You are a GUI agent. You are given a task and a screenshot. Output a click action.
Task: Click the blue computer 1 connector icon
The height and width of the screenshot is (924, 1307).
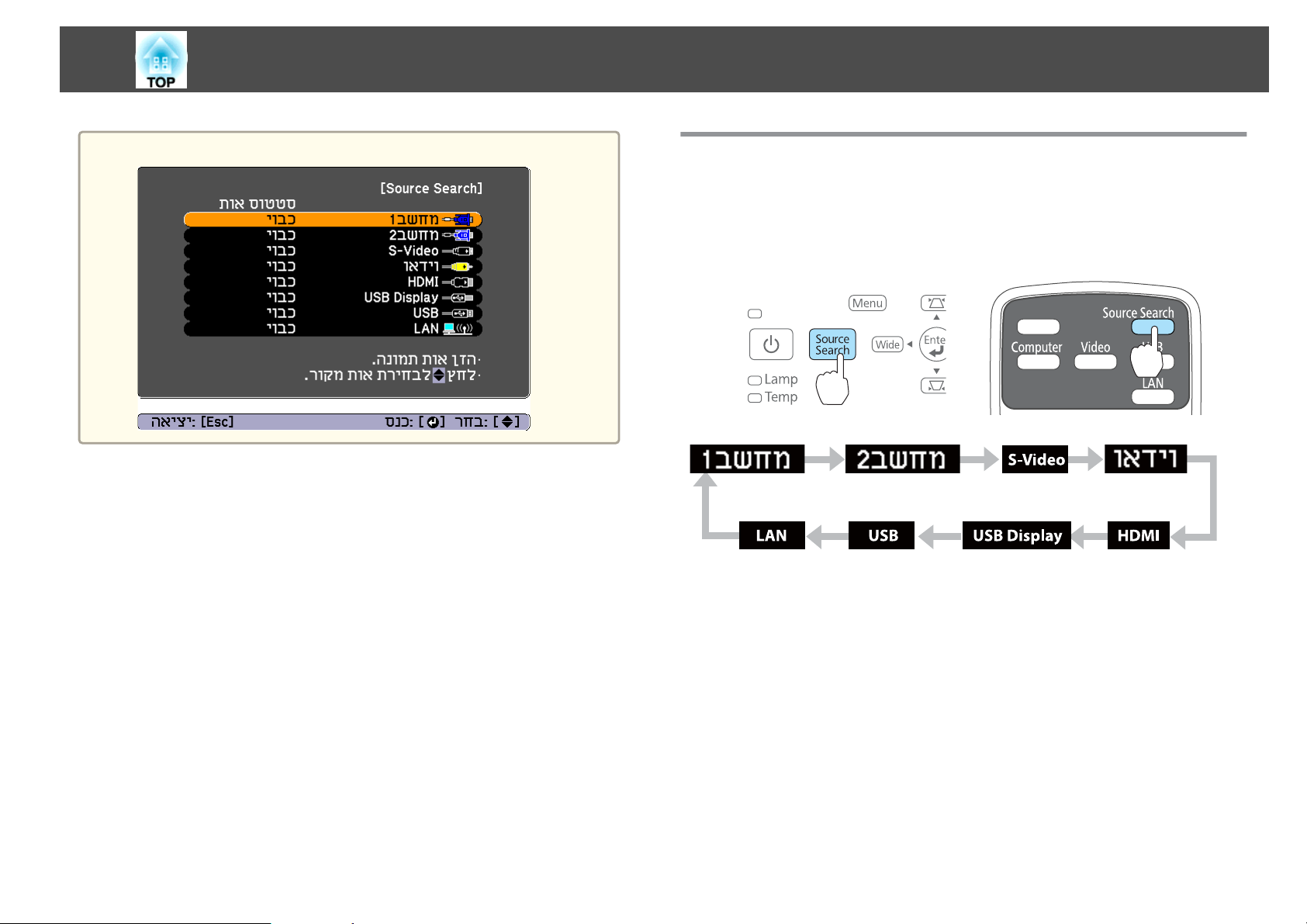[x=458, y=220]
